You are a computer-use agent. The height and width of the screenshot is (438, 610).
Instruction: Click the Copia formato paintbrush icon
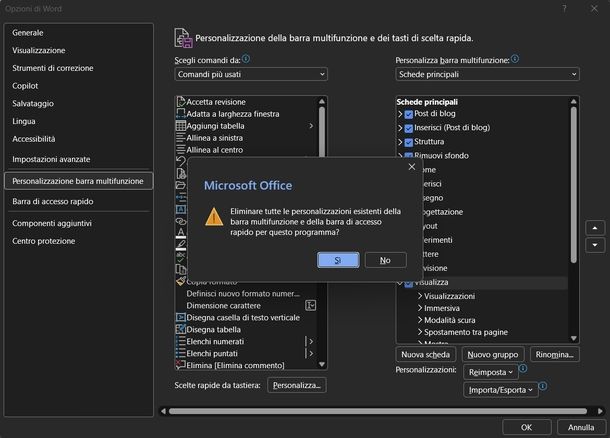point(181,282)
